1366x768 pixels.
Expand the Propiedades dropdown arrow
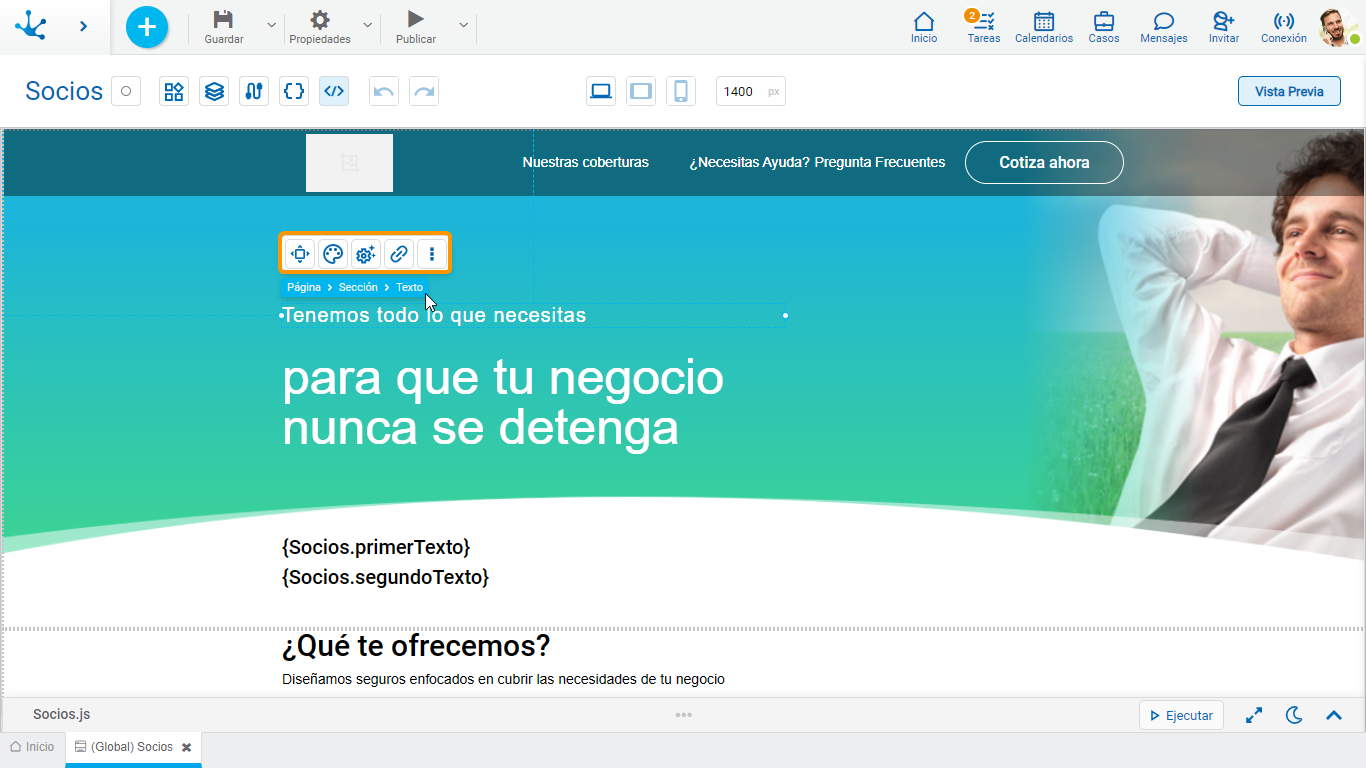(367, 25)
